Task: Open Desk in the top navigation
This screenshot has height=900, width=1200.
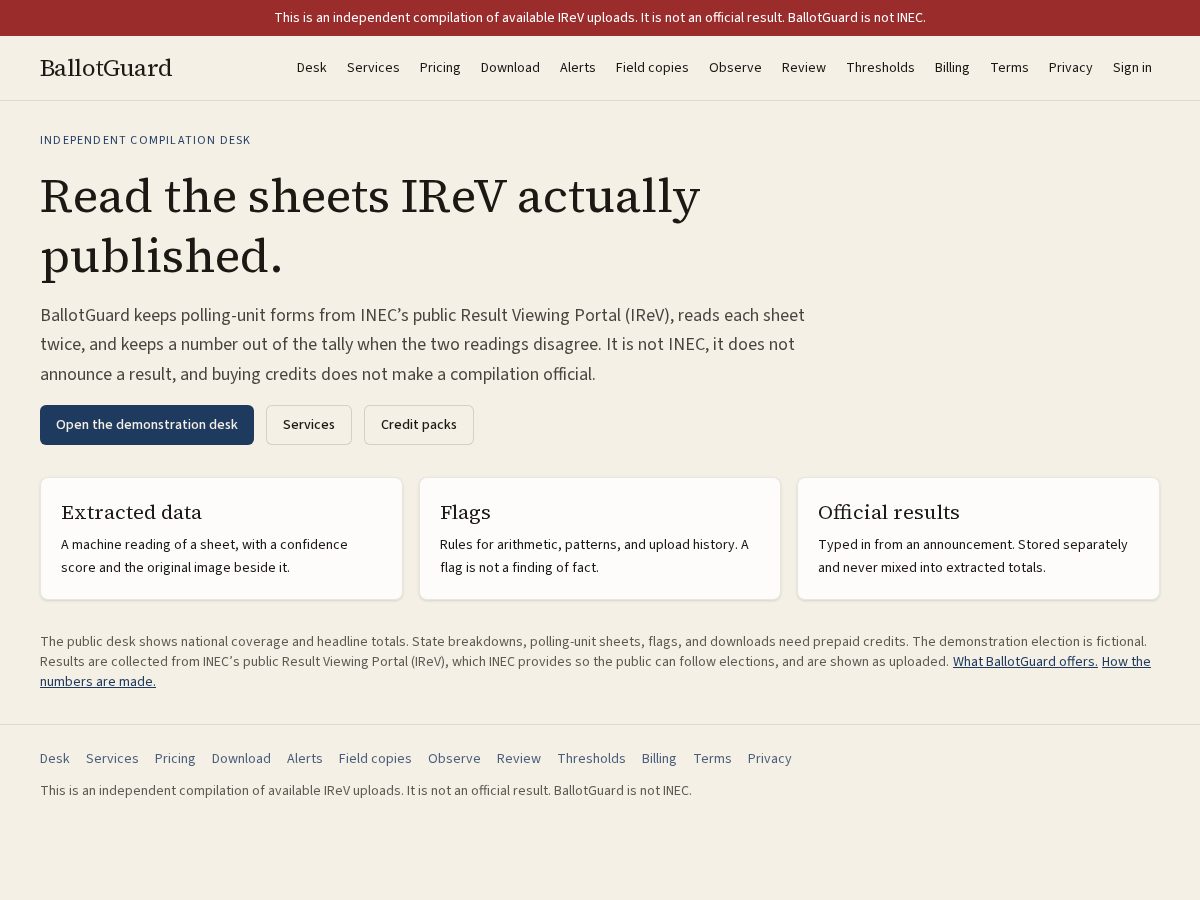Action: coord(312,67)
